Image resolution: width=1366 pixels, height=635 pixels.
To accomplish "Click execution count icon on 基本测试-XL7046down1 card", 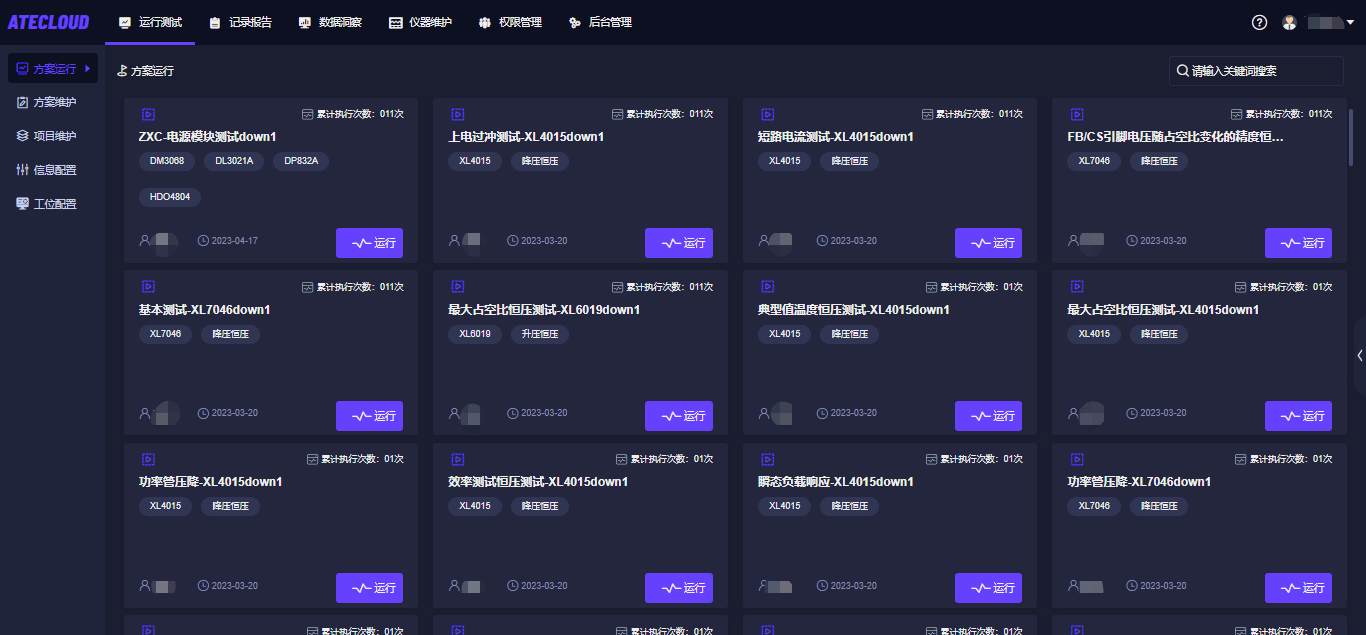I will 308,287.
